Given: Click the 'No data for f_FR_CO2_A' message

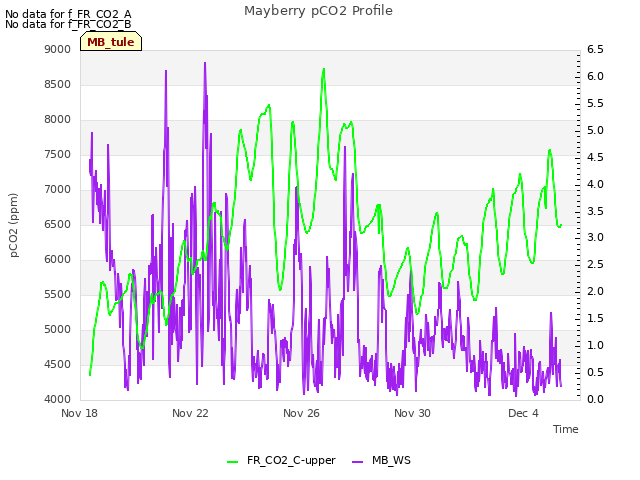Looking at the screenshot, I should [68, 14].
